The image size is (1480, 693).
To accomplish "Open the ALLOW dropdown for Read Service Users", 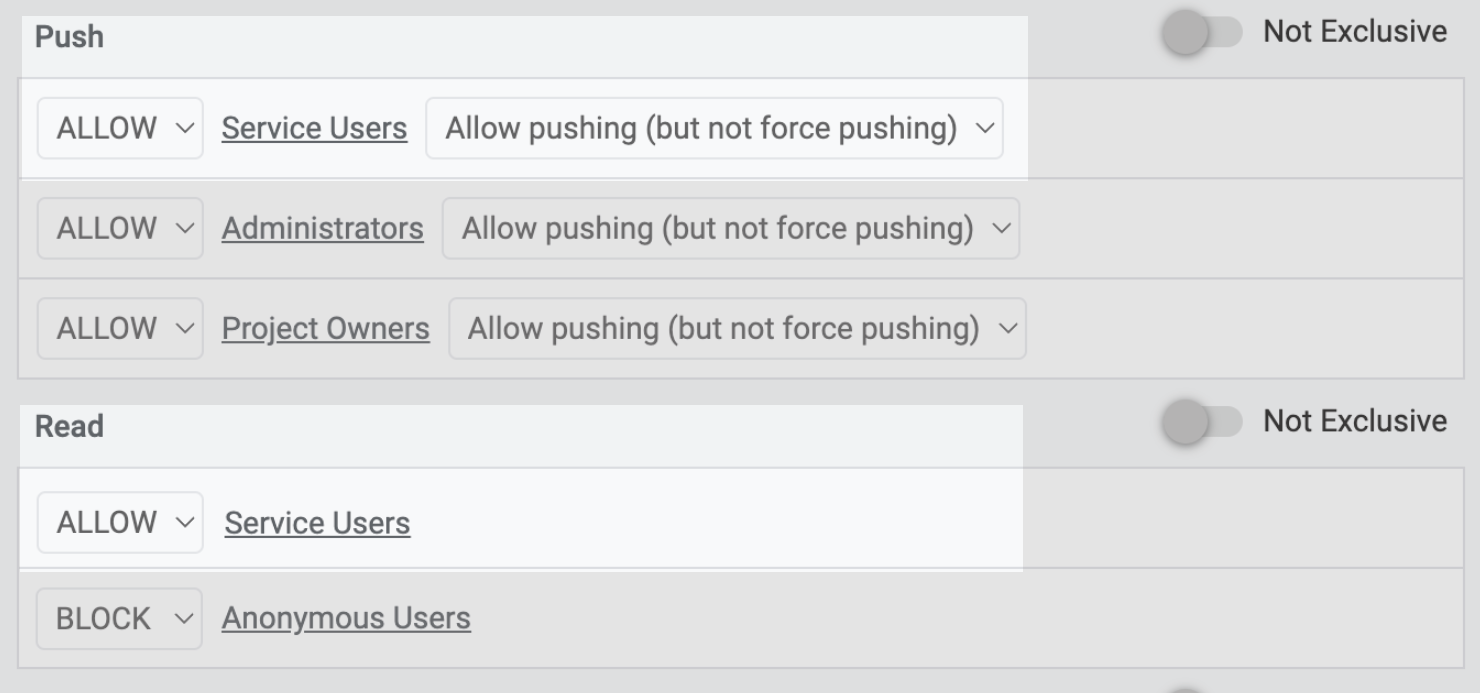I will coord(120,522).
